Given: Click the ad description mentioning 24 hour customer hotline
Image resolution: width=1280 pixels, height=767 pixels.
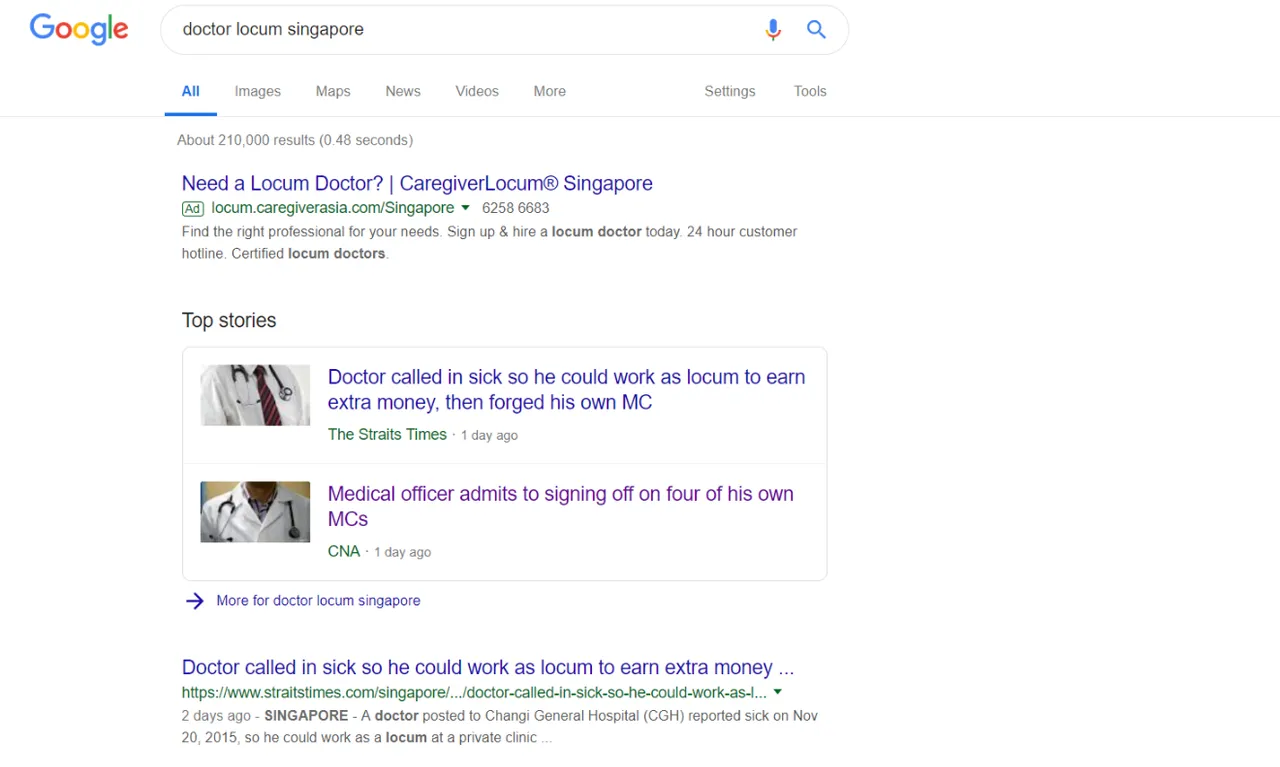Looking at the screenshot, I should click(x=490, y=243).
